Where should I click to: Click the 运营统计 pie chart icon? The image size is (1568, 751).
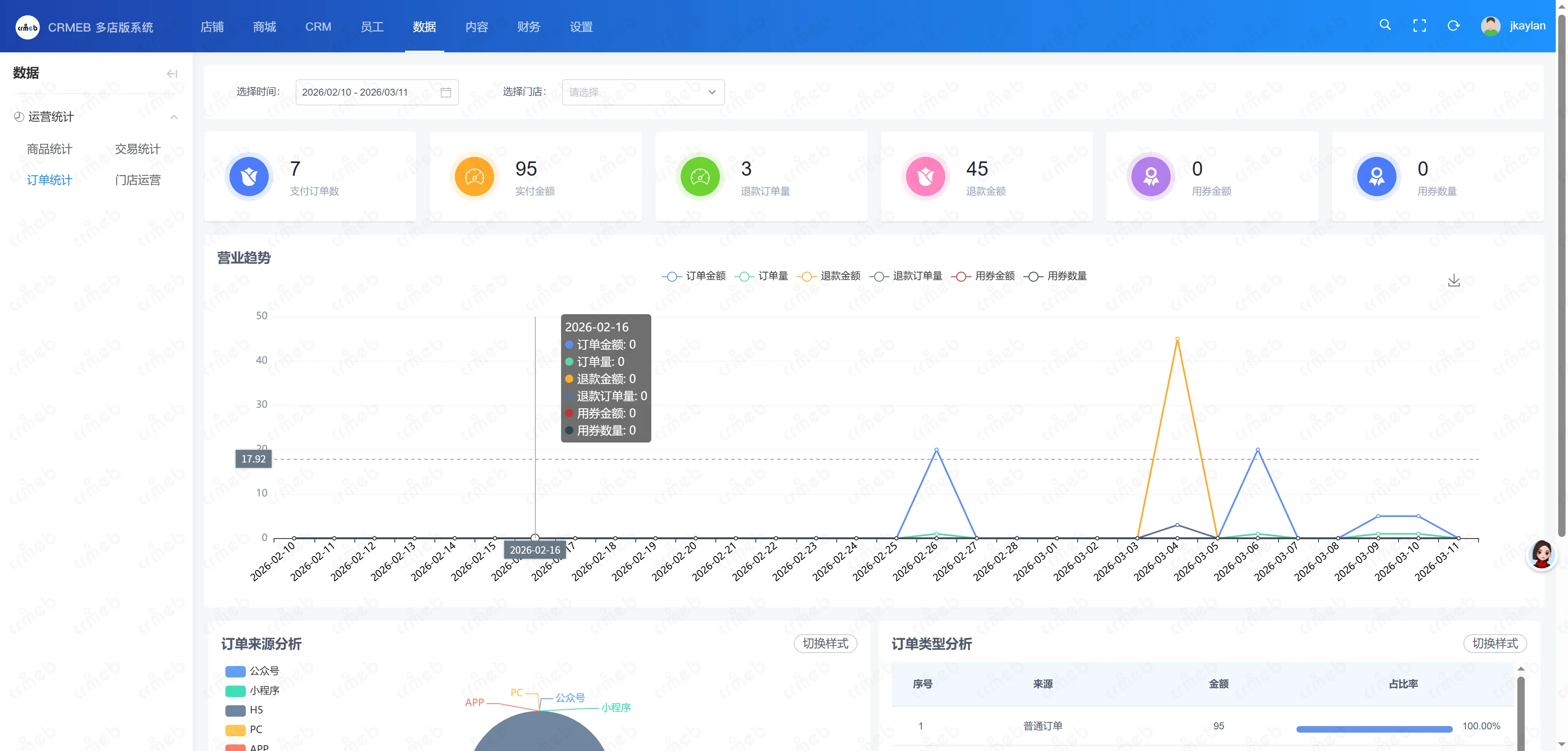tap(19, 117)
